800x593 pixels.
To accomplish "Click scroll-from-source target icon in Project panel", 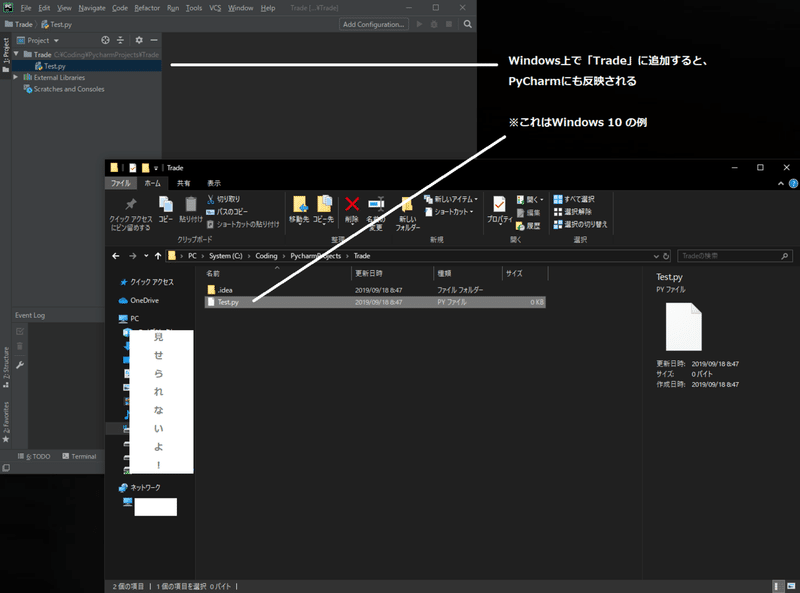I will click(x=105, y=40).
